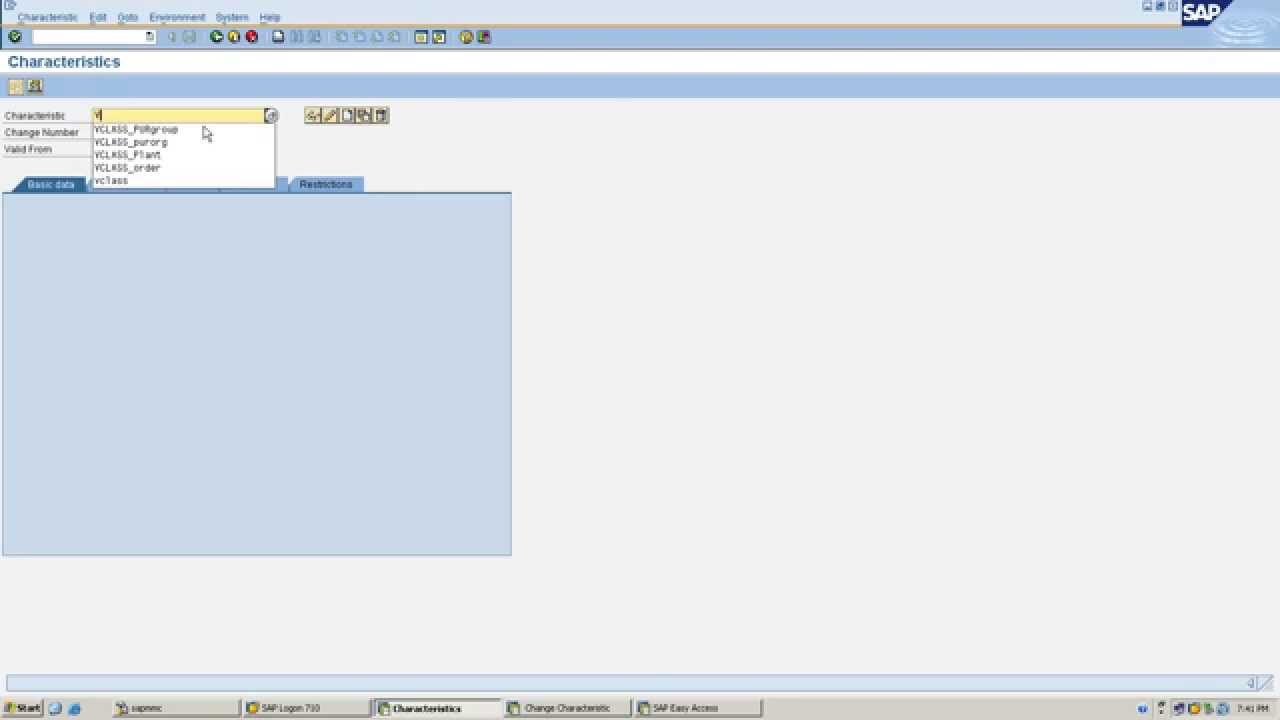Click the green Enter checkmark icon
1280x720 pixels.
(15, 37)
